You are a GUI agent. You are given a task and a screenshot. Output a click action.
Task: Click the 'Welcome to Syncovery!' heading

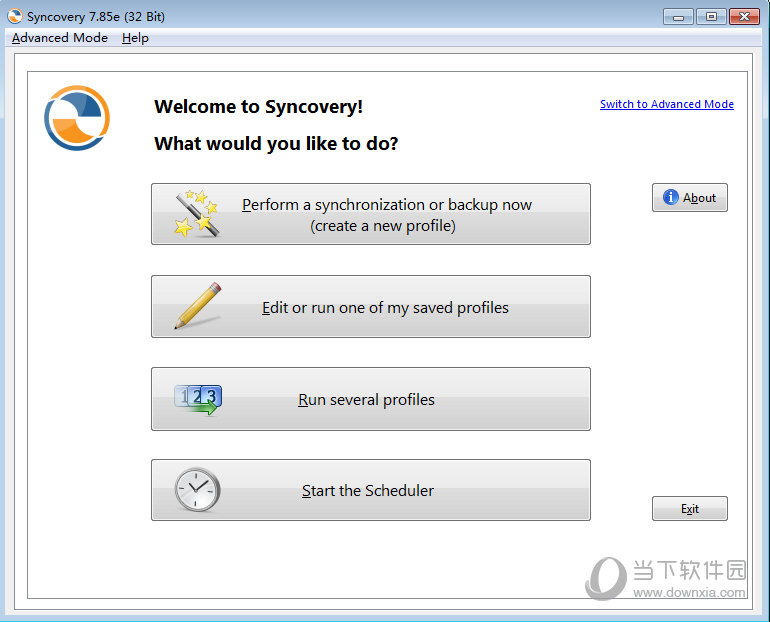(x=258, y=107)
